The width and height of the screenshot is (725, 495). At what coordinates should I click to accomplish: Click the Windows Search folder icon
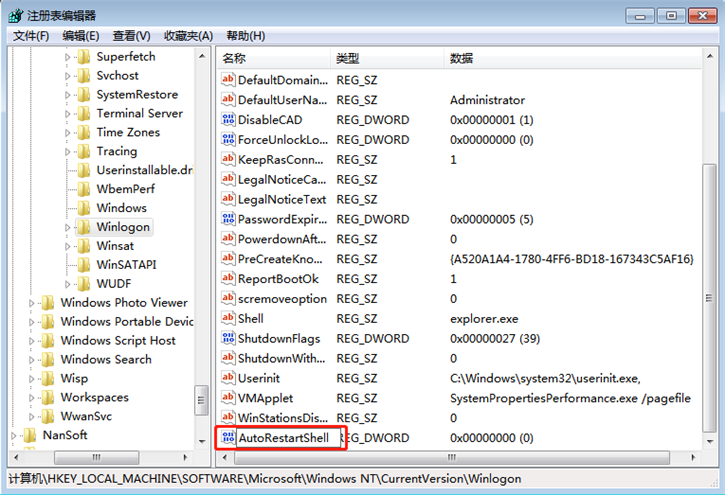[48, 359]
